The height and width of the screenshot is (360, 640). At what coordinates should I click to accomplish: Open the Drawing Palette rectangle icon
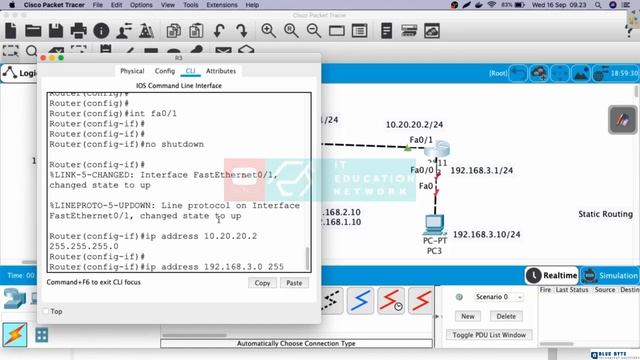[x=337, y=31]
